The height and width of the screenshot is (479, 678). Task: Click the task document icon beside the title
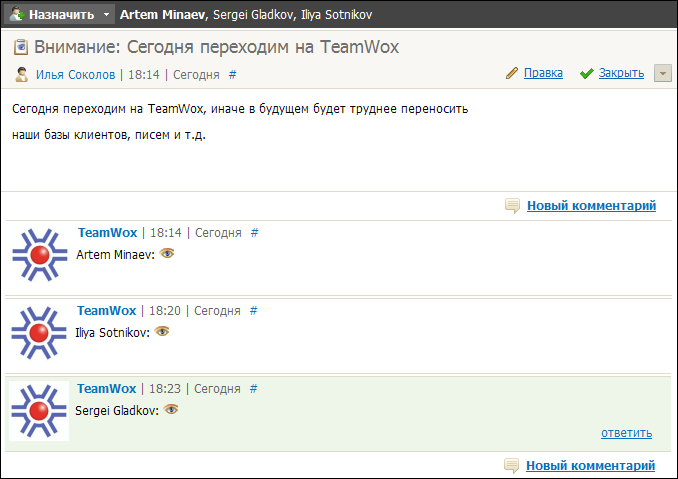click(21, 47)
